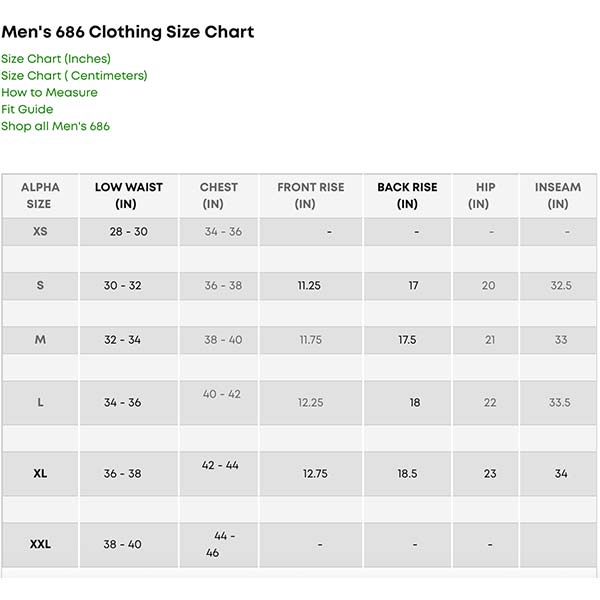Click the Alpha Size column header
Screen dimensions: 600x600
(x=40, y=195)
